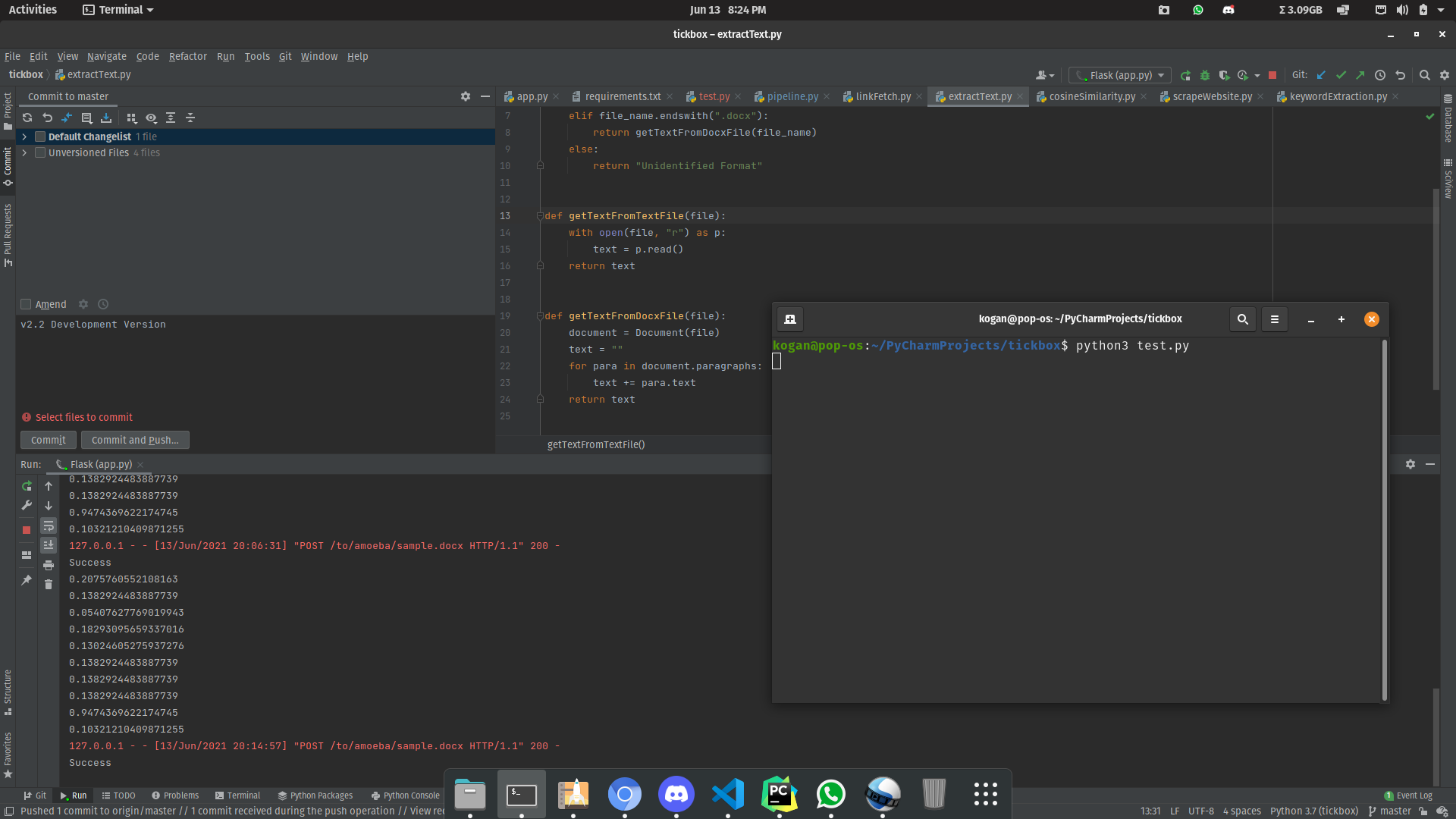Open the Flask (app.py) run configuration dropdown
Viewport: 1456px width, 819px height.
pyautogui.click(x=1120, y=75)
